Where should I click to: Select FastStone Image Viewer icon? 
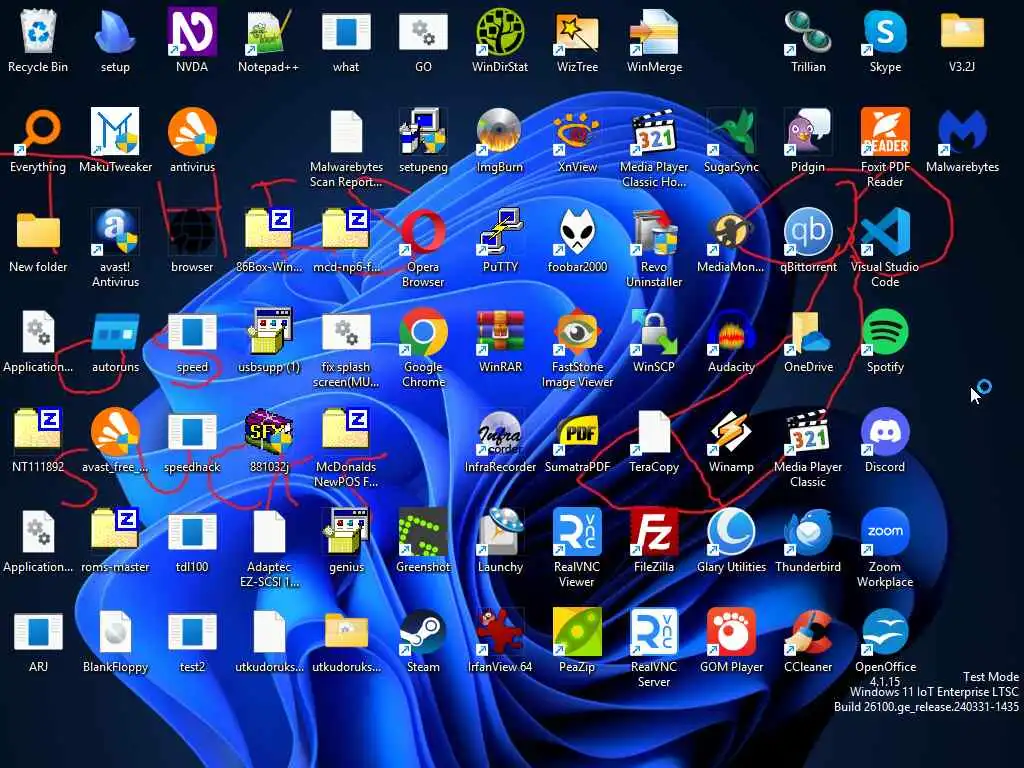577,332
